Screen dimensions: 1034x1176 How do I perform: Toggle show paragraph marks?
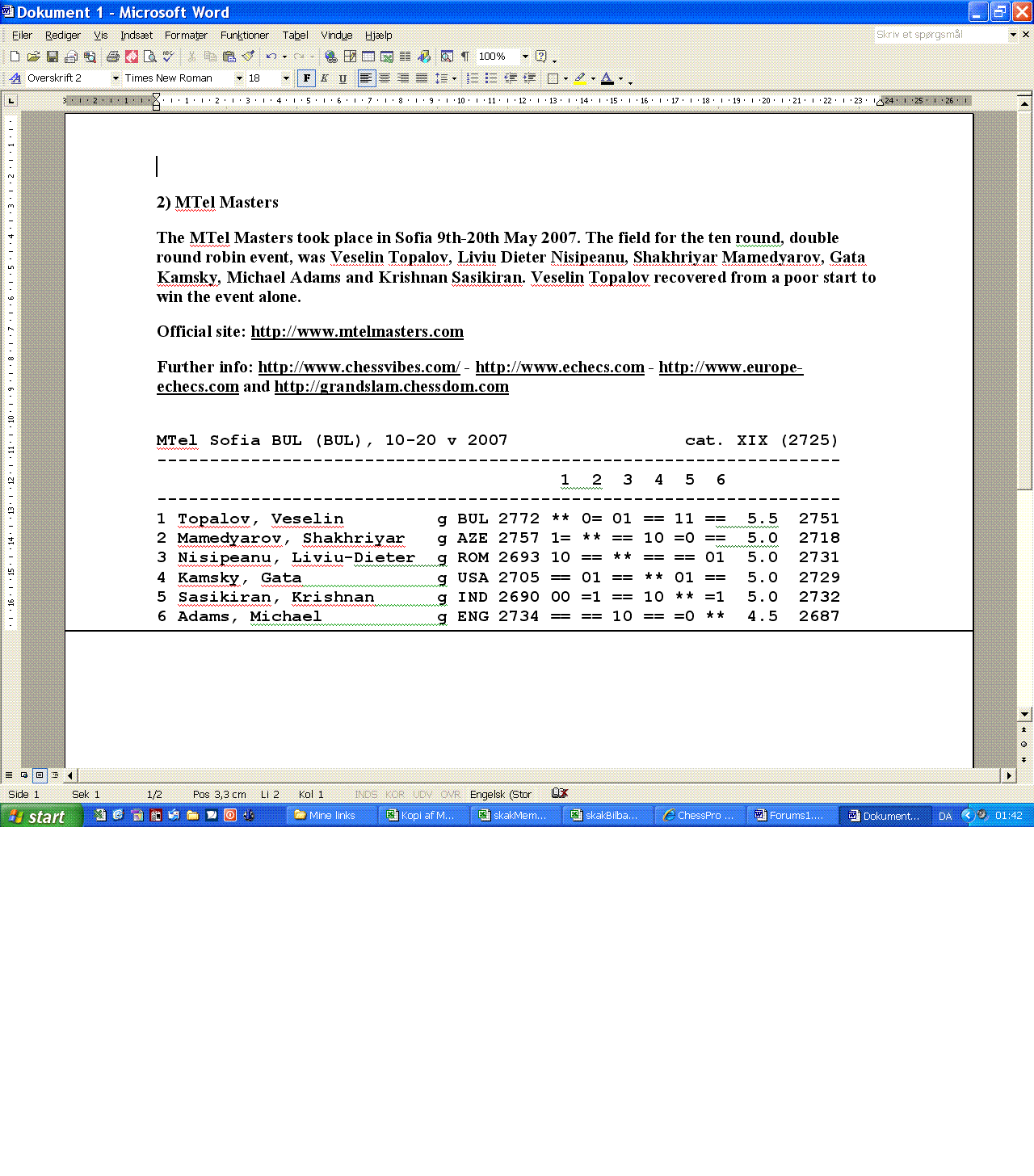[x=464, y=57]
